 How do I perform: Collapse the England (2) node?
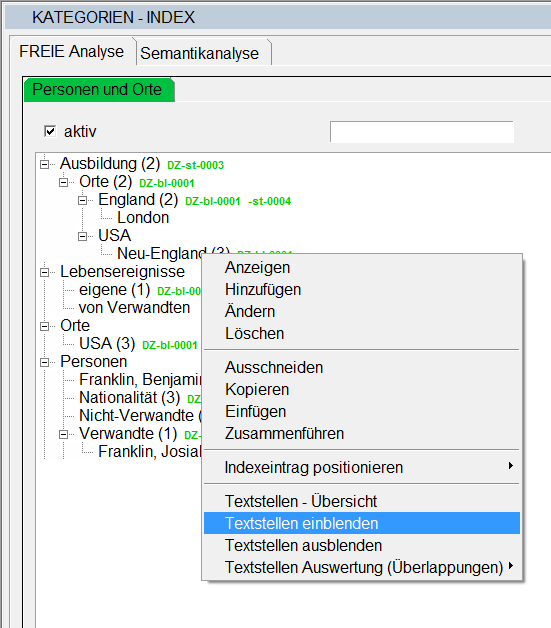pos(82,200)
